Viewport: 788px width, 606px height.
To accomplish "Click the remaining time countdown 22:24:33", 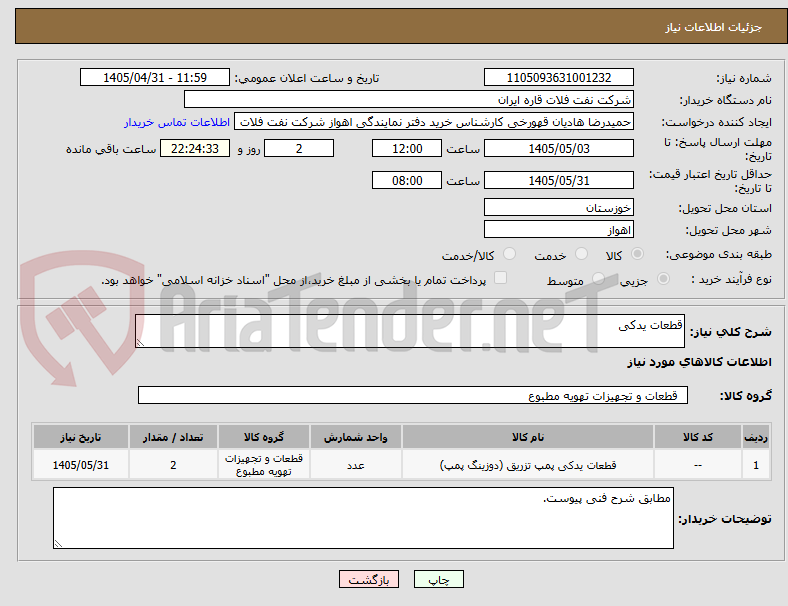I will [195, 148].
